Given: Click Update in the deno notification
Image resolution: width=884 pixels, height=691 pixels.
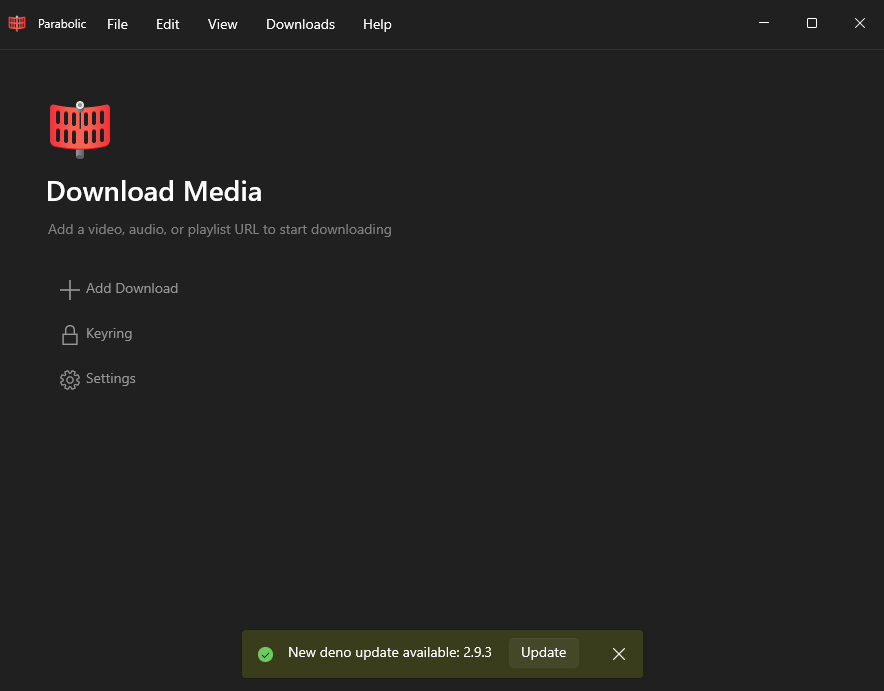Looking at the screenshot, I should [543, 653].
